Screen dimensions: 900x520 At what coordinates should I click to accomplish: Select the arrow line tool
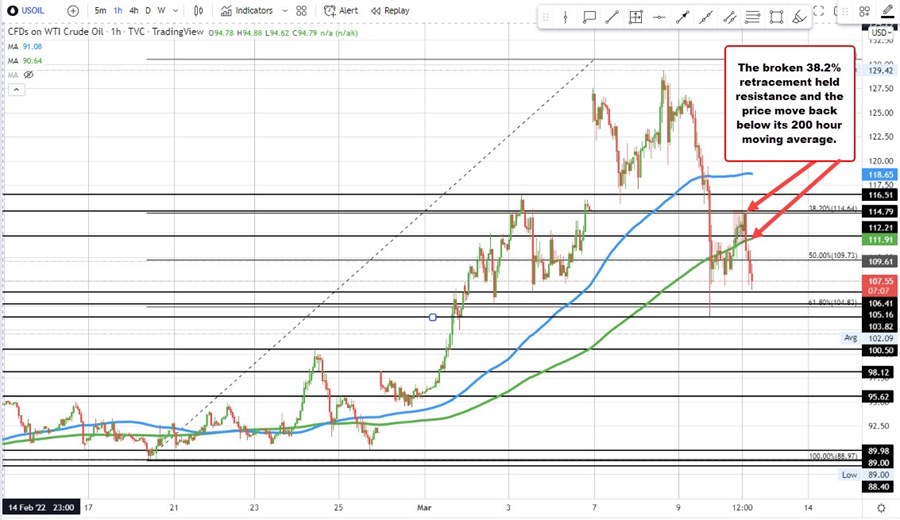[x=682, y=17]
